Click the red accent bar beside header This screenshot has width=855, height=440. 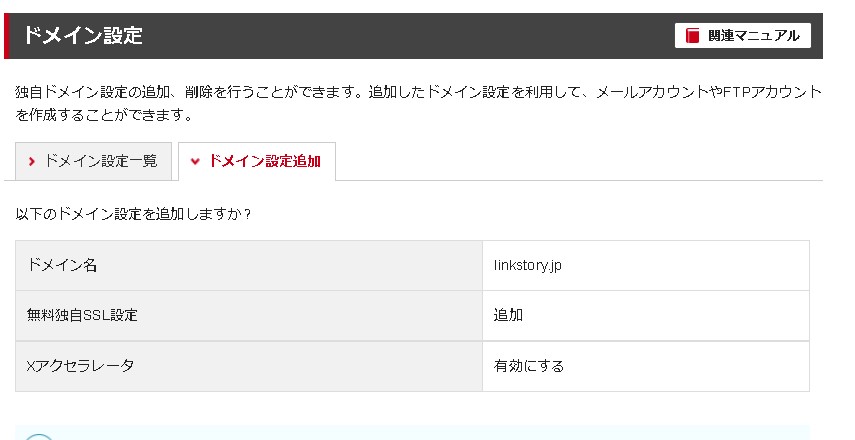[6, 37]
